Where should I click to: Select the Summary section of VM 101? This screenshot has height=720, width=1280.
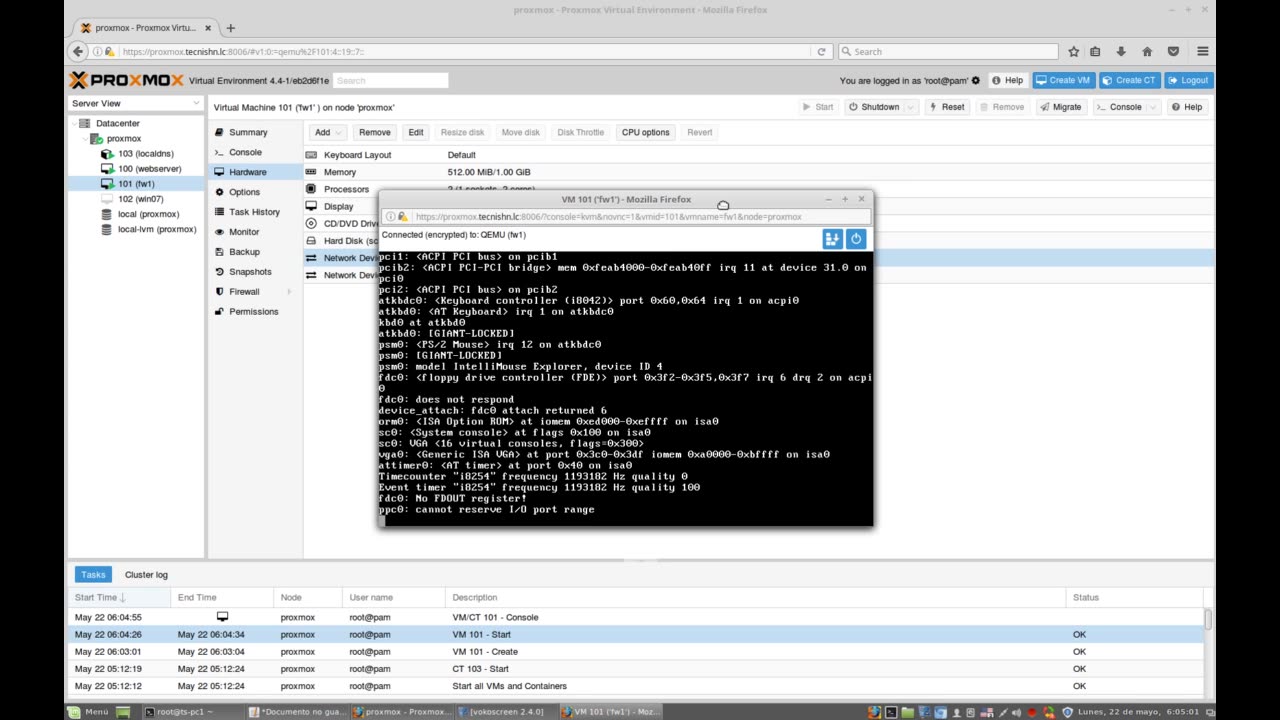coord(248,132)
